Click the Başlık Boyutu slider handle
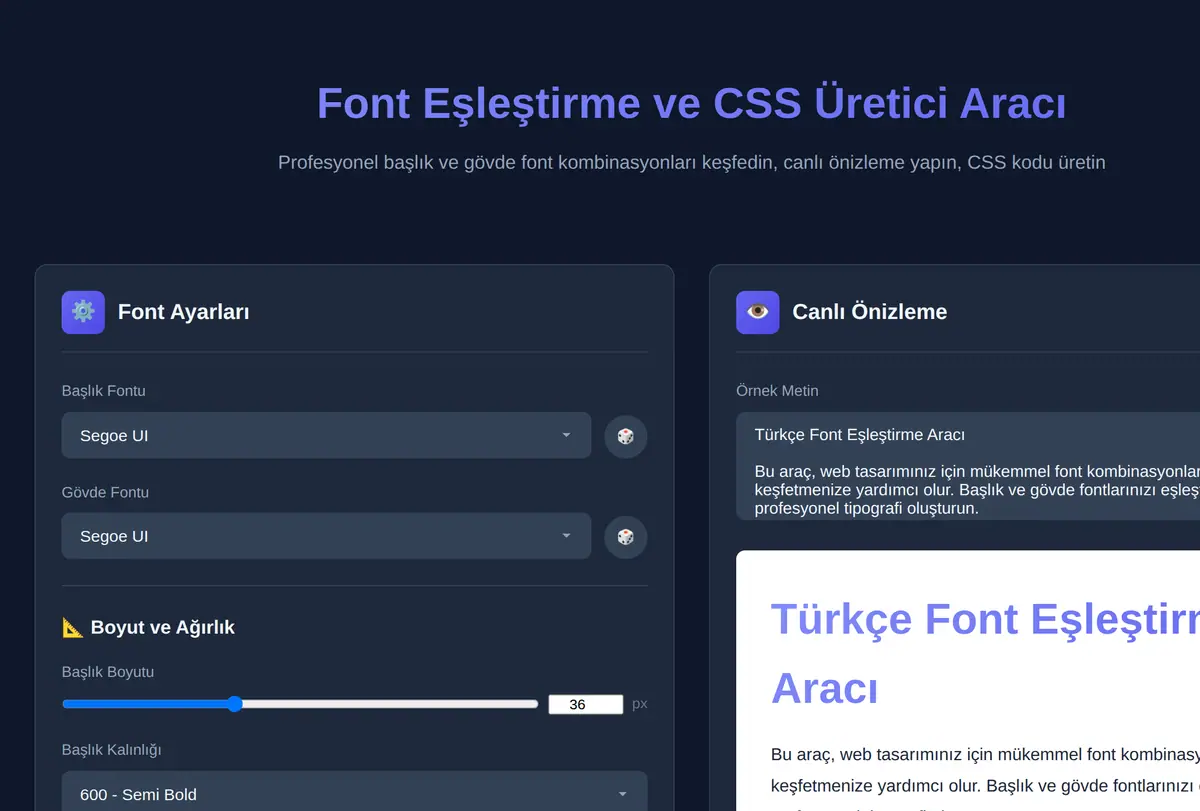 coord(235,704)
